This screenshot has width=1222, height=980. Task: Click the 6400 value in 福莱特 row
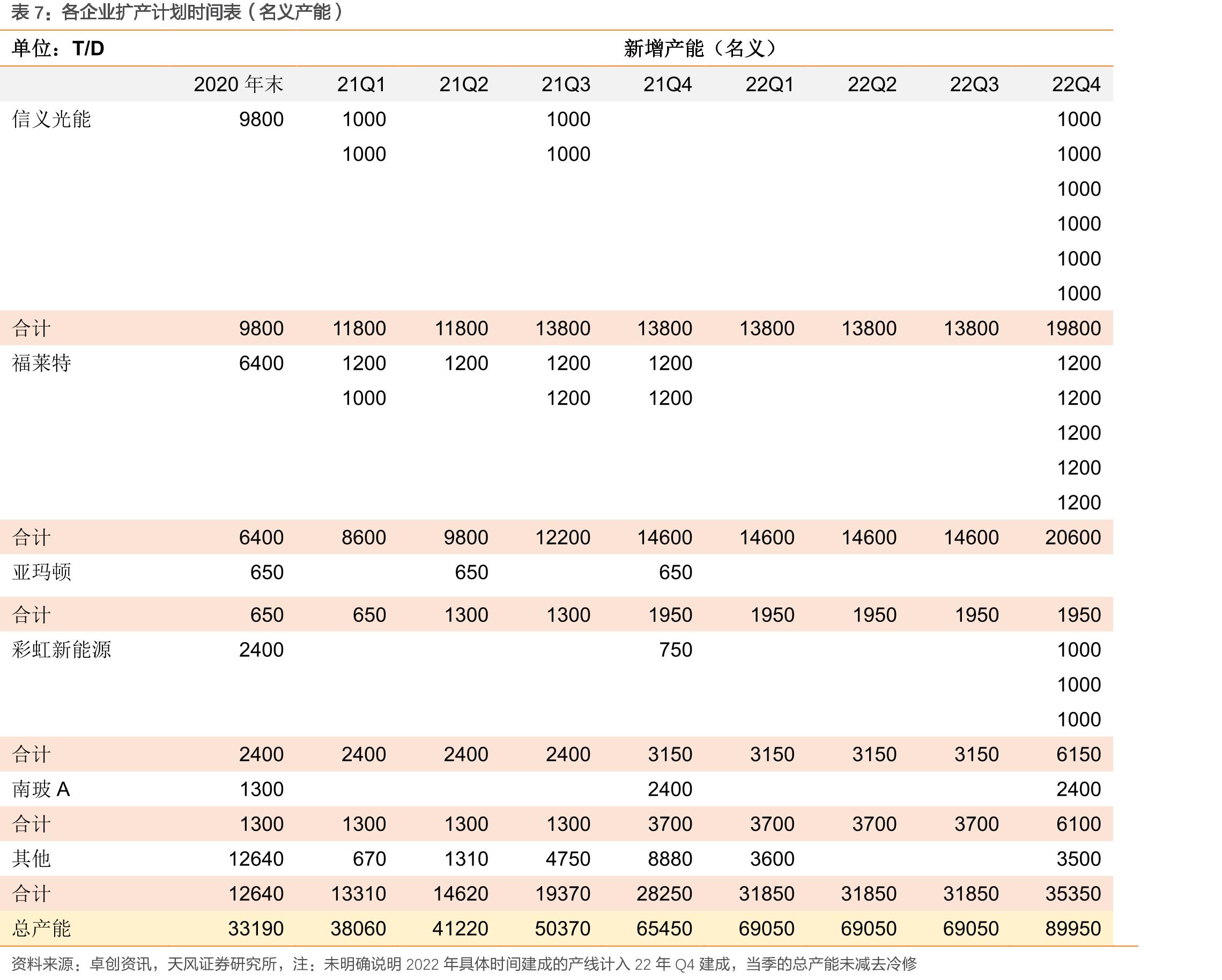[x=261, y=363]
